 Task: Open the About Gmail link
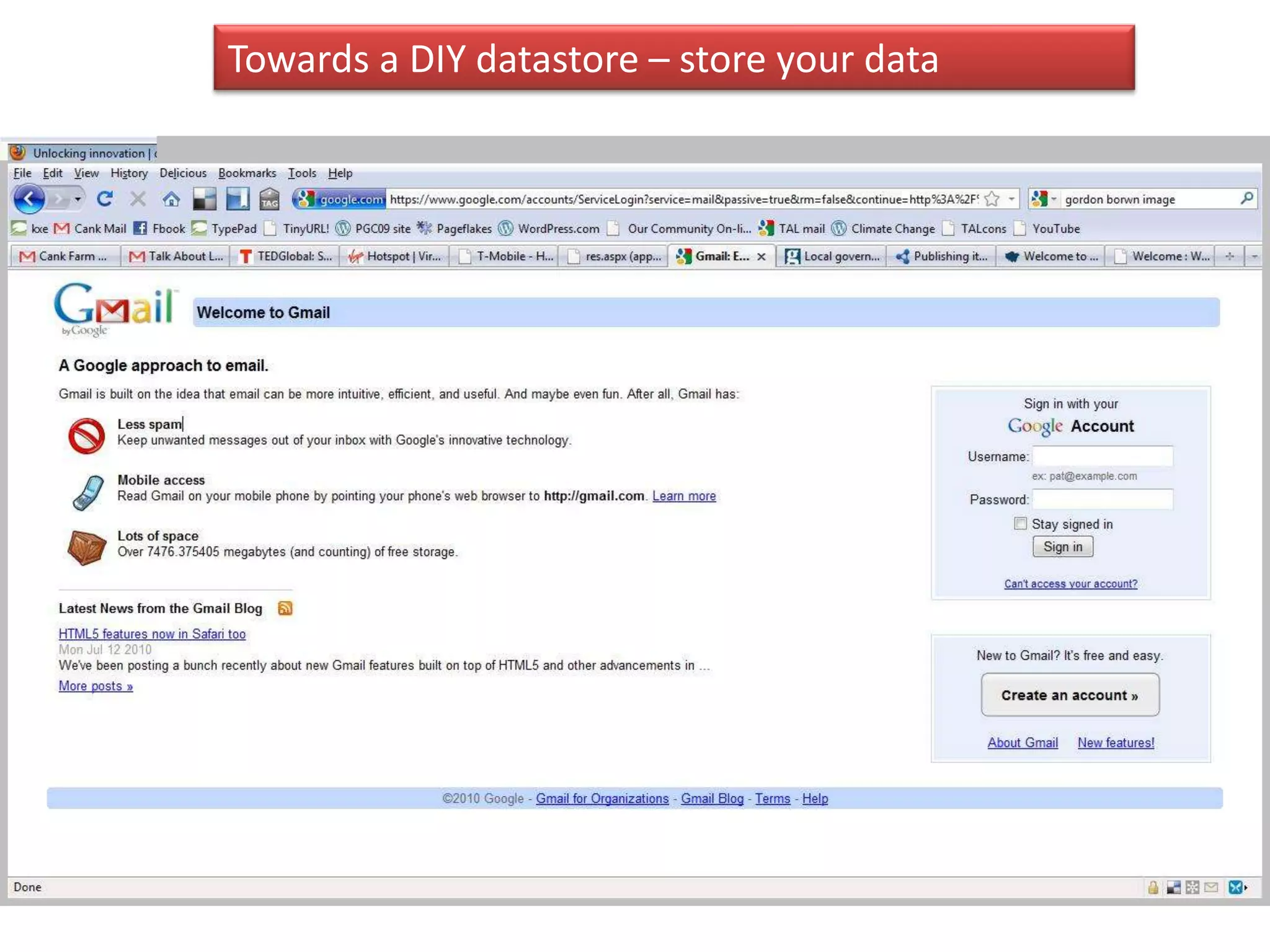click(x=1023, y=743)
